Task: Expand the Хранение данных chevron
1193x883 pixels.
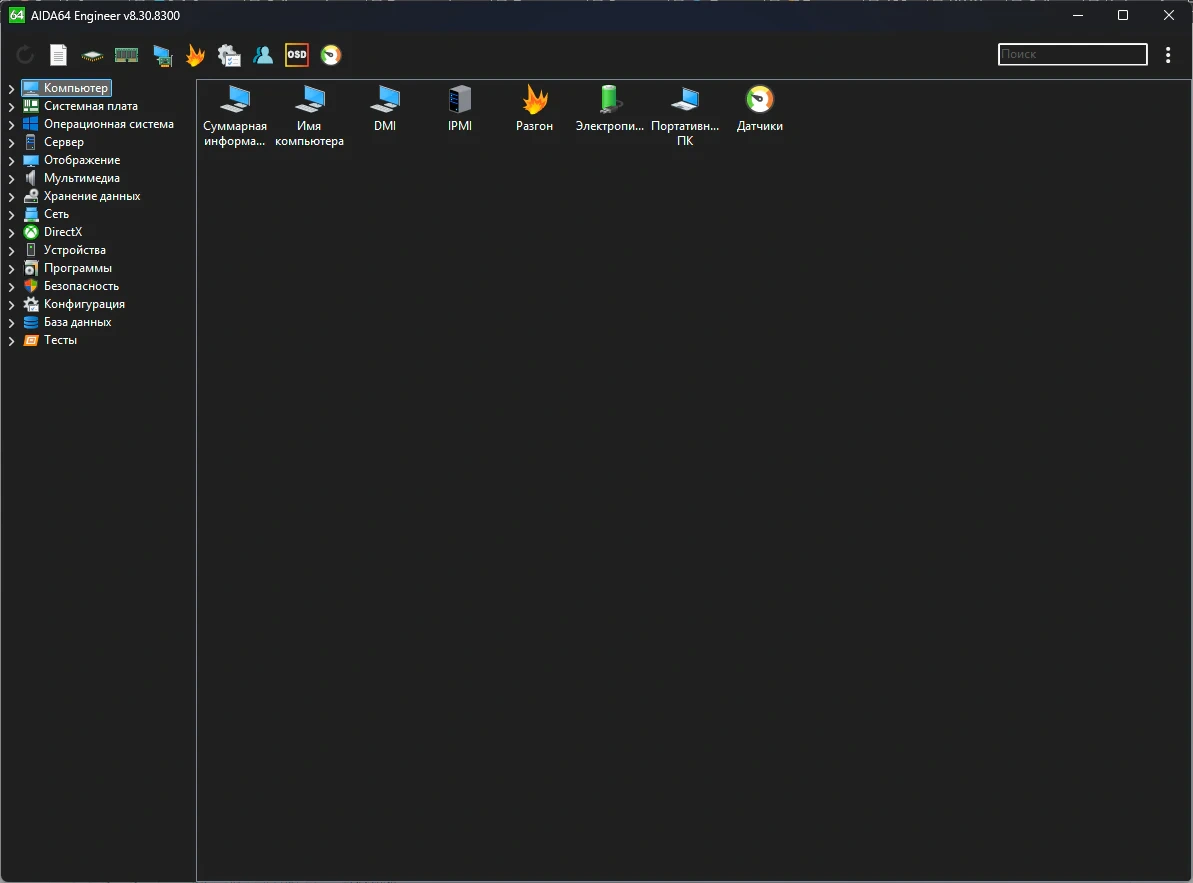Action: (11, 197)
